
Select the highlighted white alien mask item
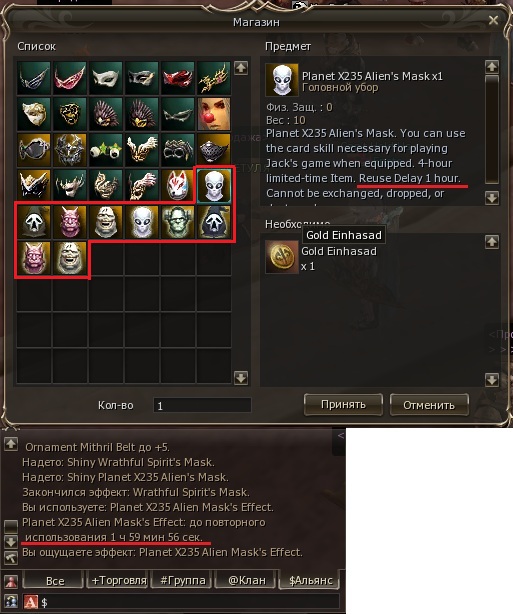214,186
